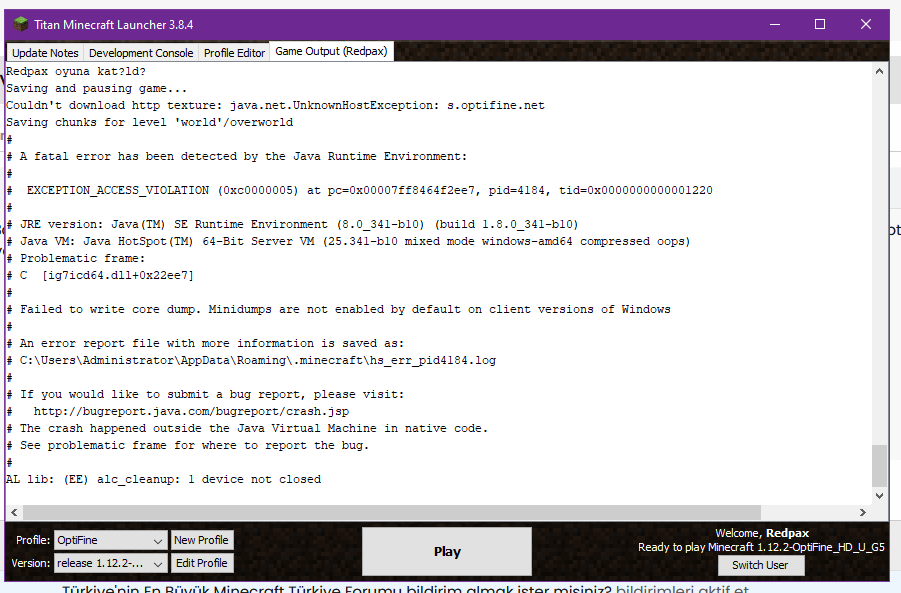
Task: Click the 'A fatal error has been detected' line
Action: [237, 156]
